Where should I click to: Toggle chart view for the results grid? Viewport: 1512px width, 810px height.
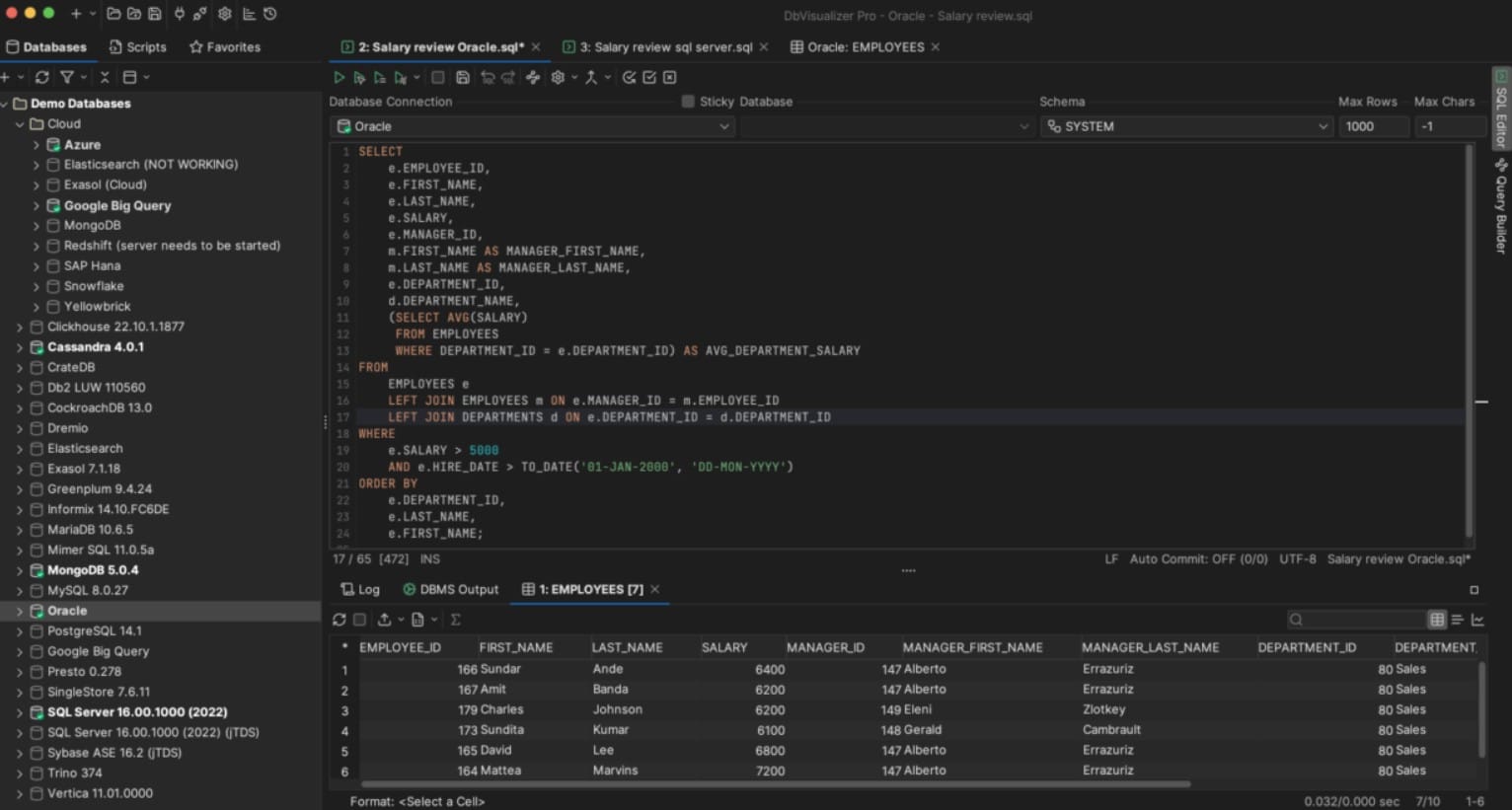[x=1478, y=619]
